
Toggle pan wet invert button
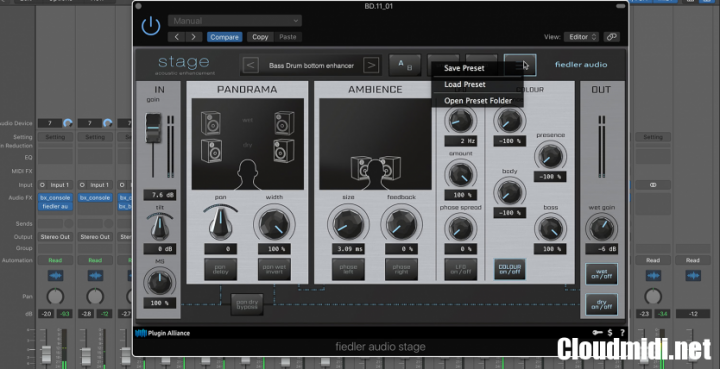(274, 269)
